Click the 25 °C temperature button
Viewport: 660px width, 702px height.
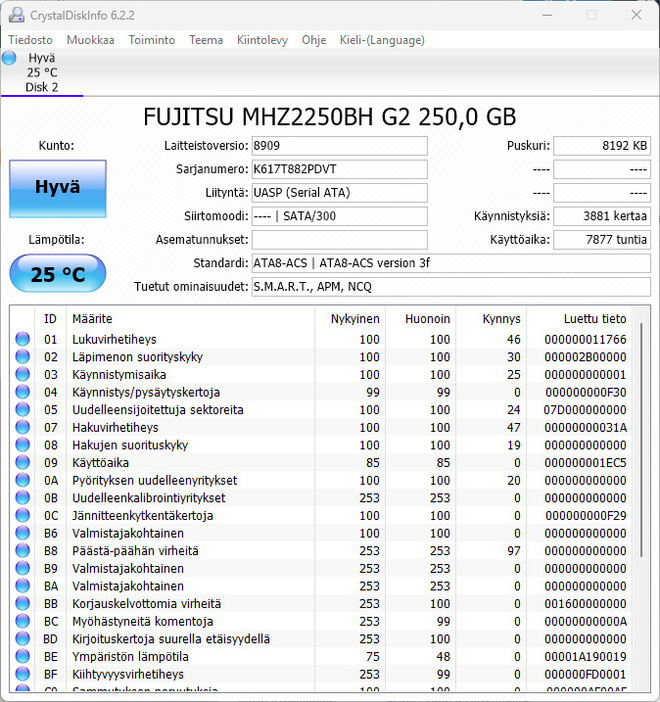58,274
